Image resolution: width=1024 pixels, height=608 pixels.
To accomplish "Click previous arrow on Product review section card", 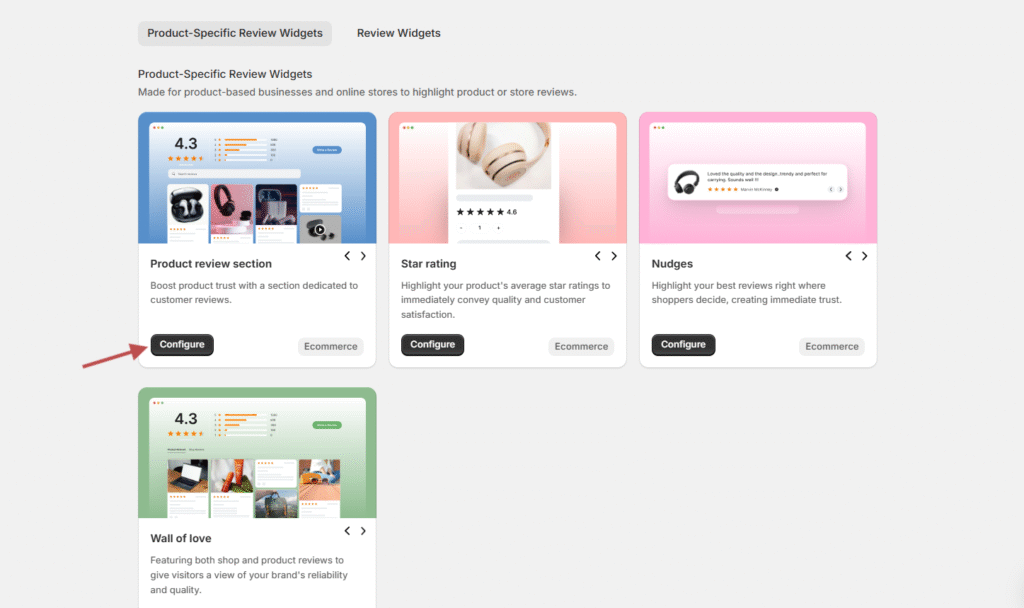I will point(347,256).
